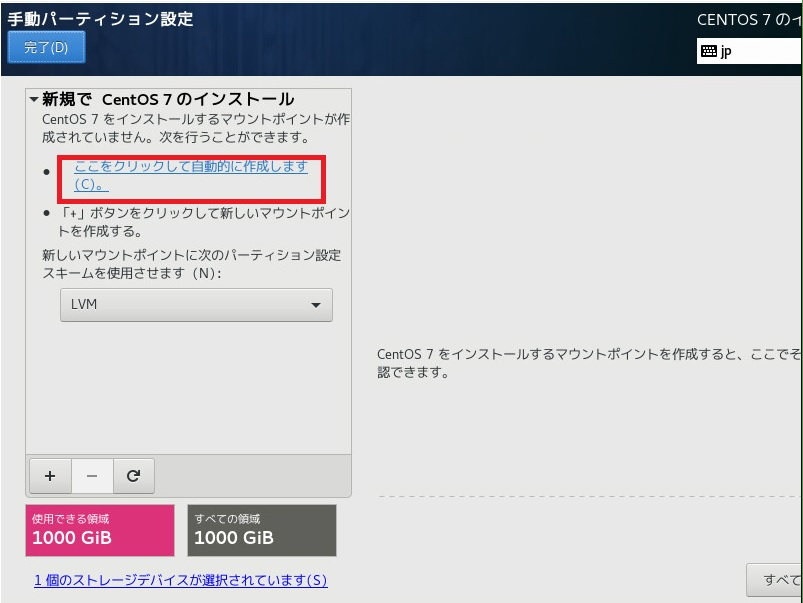Click the 使用できる領域 1000 GiB box
Image resolution: width=803 pixels, height=603 pixels.
click(100, 530)
